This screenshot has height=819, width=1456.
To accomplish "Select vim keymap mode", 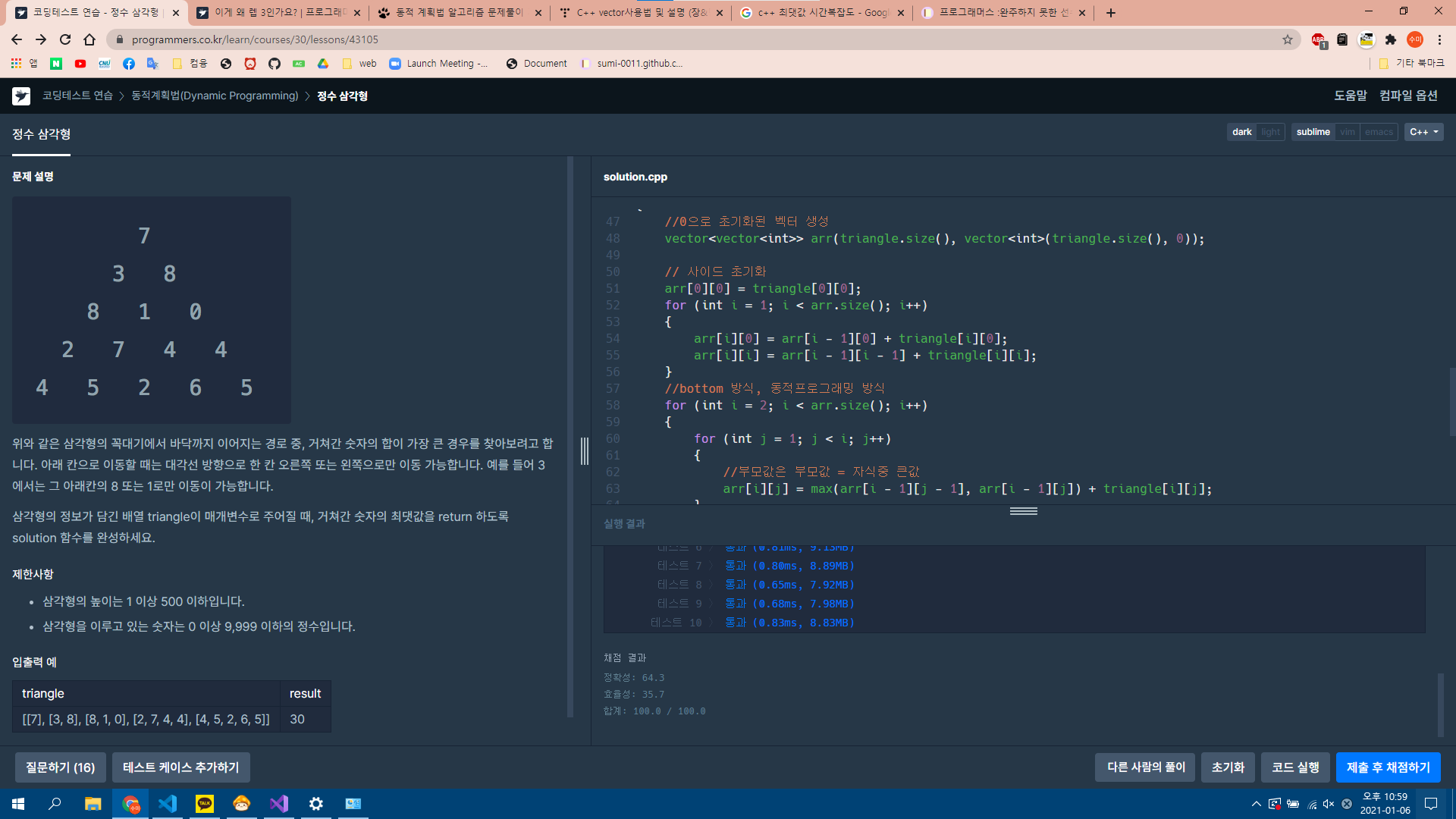I will (1347, 132).
